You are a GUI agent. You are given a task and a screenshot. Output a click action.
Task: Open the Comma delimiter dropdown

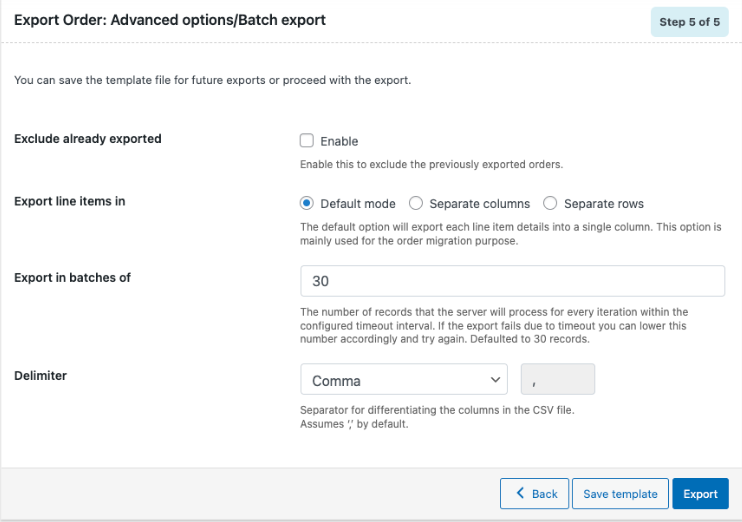point(404,380)
